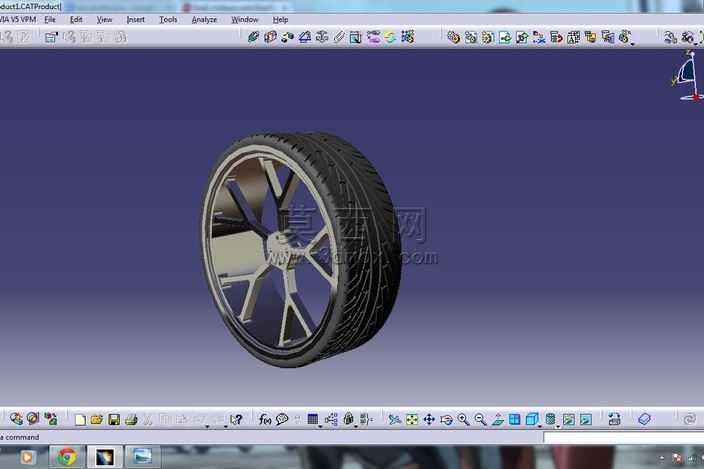This screenshot has height=469, width=704.
Task: Expand the View Mode flyout arrow
Action: pyautogui.click(x=558, y=426)
